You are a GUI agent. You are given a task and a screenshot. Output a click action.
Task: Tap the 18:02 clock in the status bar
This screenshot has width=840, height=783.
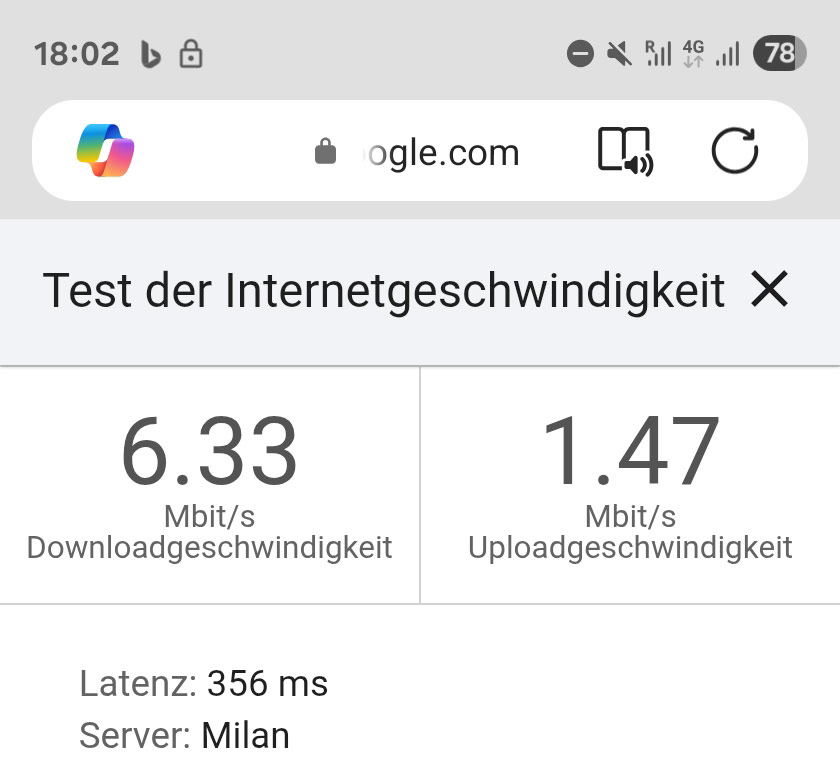coord(77,53)
